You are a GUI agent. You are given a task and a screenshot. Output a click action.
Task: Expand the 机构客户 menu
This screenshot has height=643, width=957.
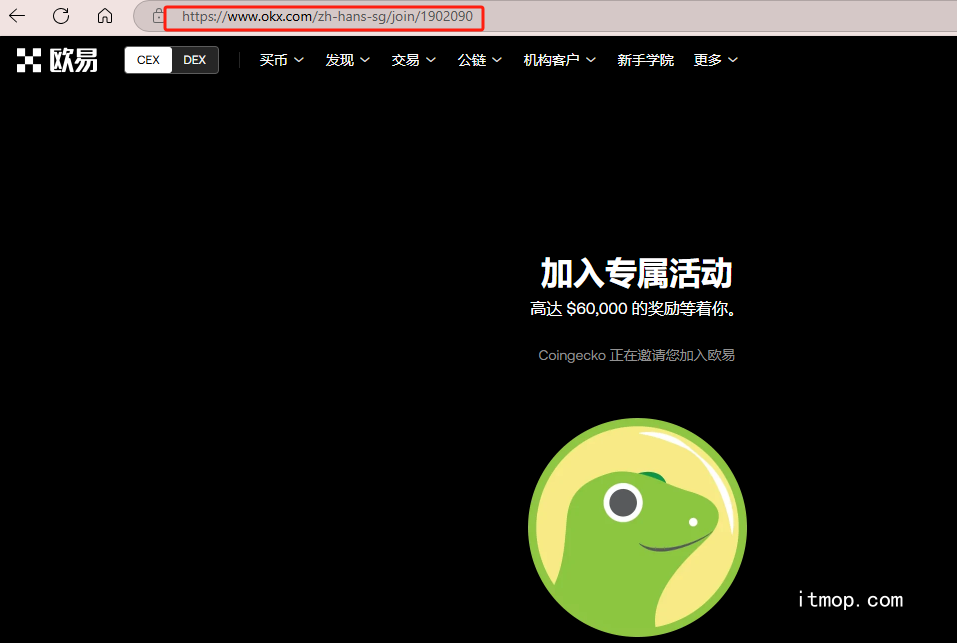click(x=560, y=60)
